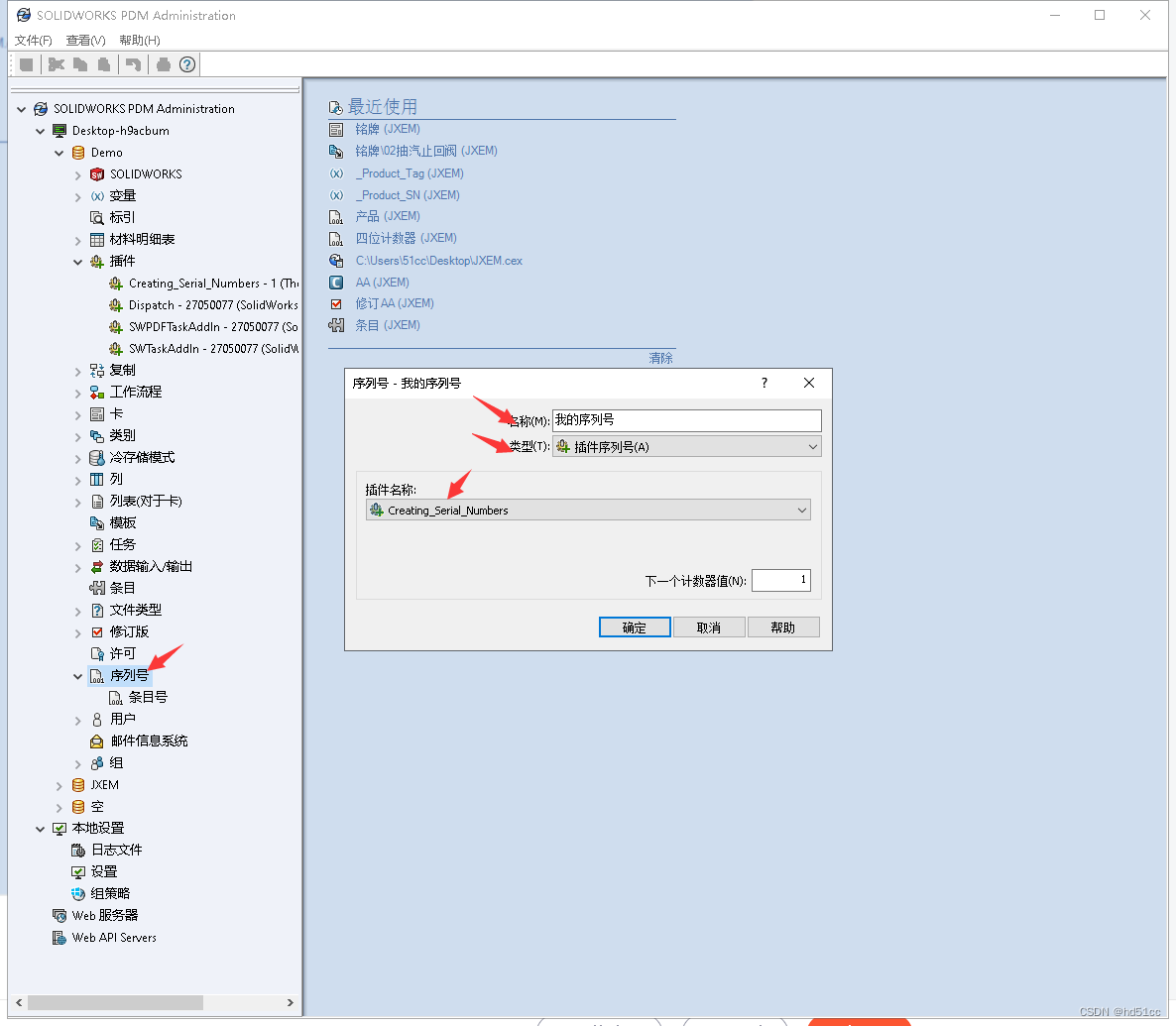The width and height of the screenshot is (1176, 1026).
Task: Click the 冷存储模式 cold storage icon
Action: click(x=97, y=458)
